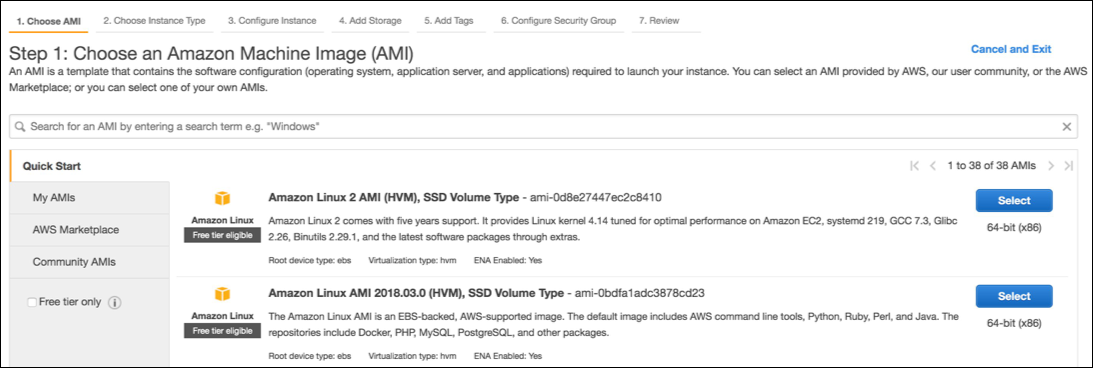This screenshot has width=1093, height=368.
Task: Open 3. Configure Instance step
Action: (272, 21)
